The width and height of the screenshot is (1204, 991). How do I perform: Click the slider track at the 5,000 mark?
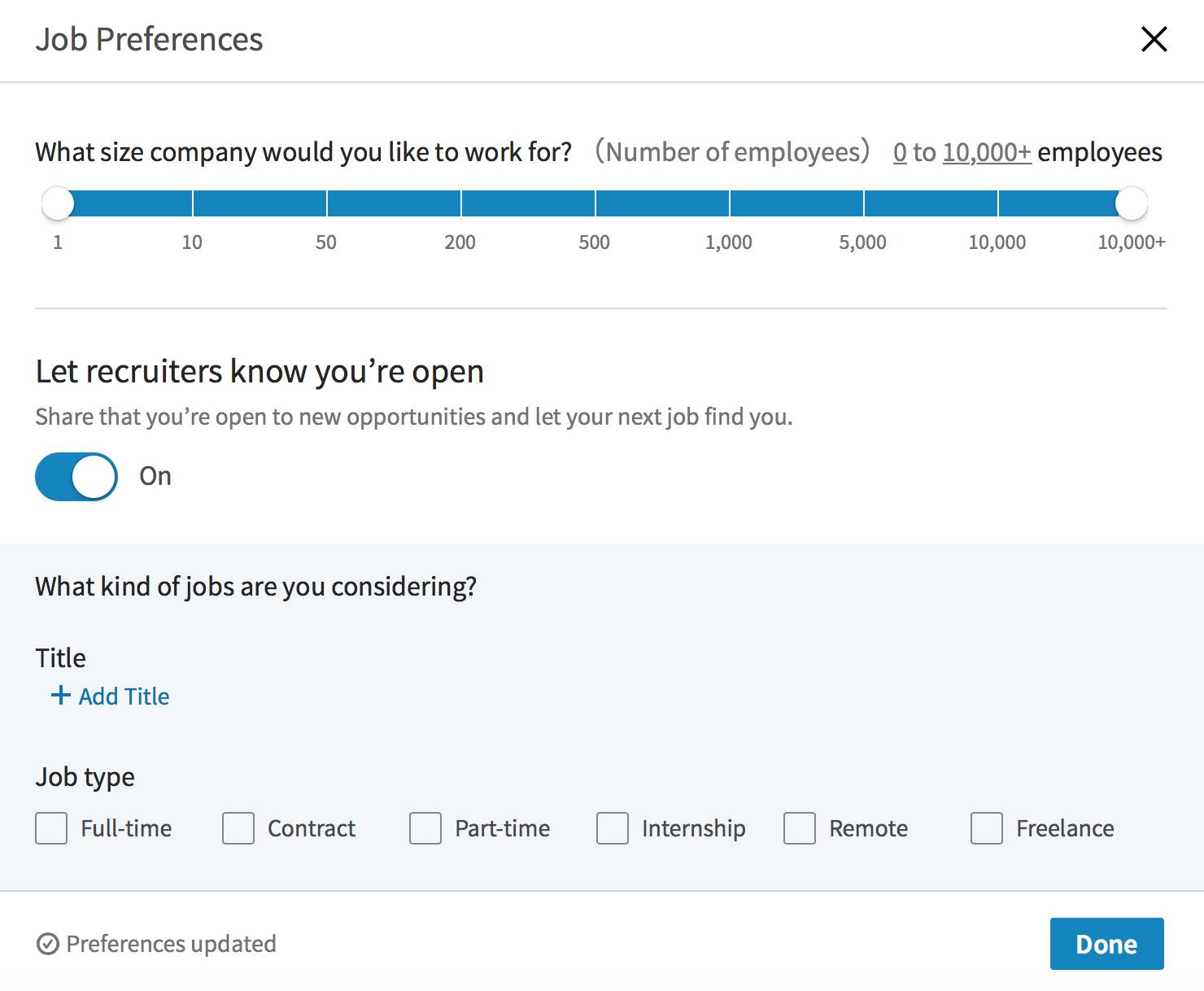(864, 203)
